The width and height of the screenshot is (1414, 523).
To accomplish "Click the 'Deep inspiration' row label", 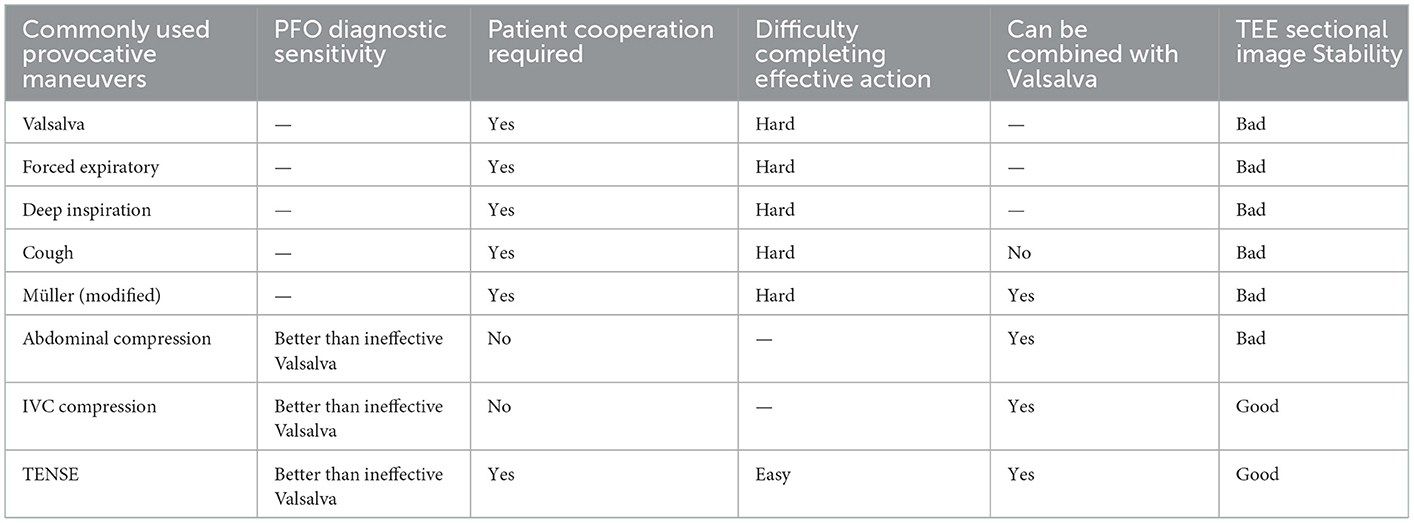I will (x=87, y=210).
